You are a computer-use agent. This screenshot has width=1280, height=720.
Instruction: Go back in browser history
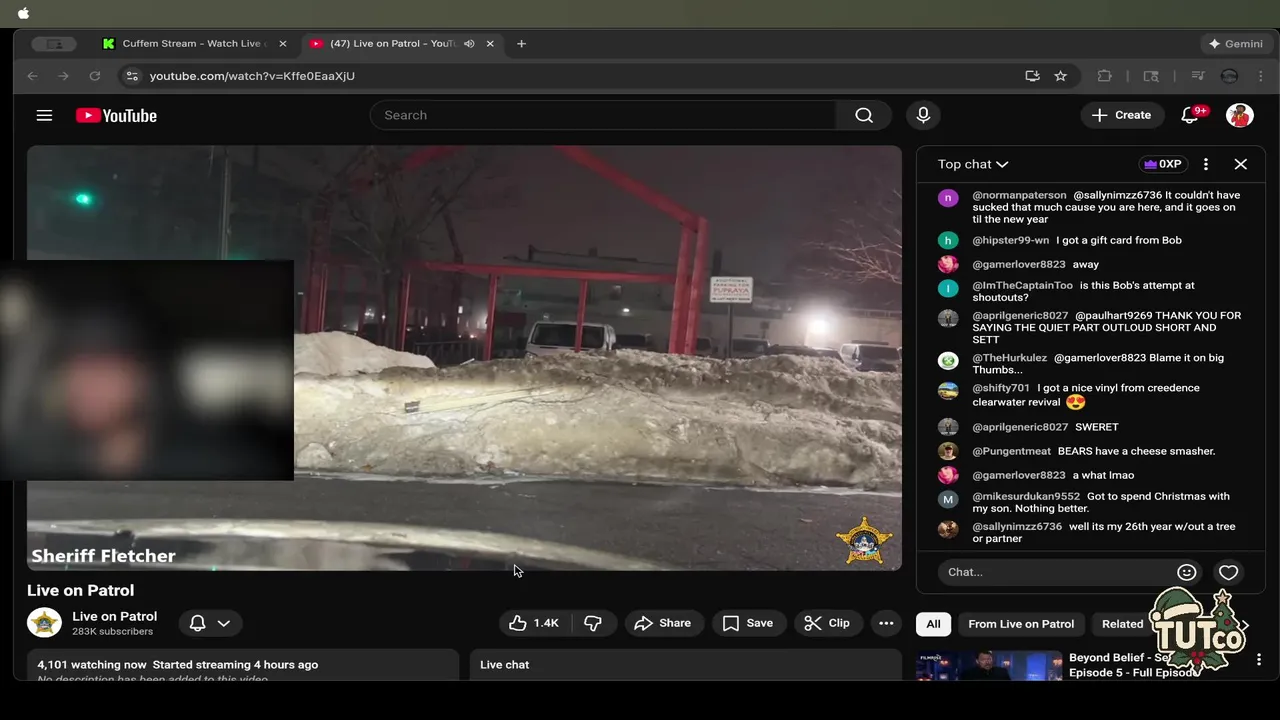(x=32, y=76)
